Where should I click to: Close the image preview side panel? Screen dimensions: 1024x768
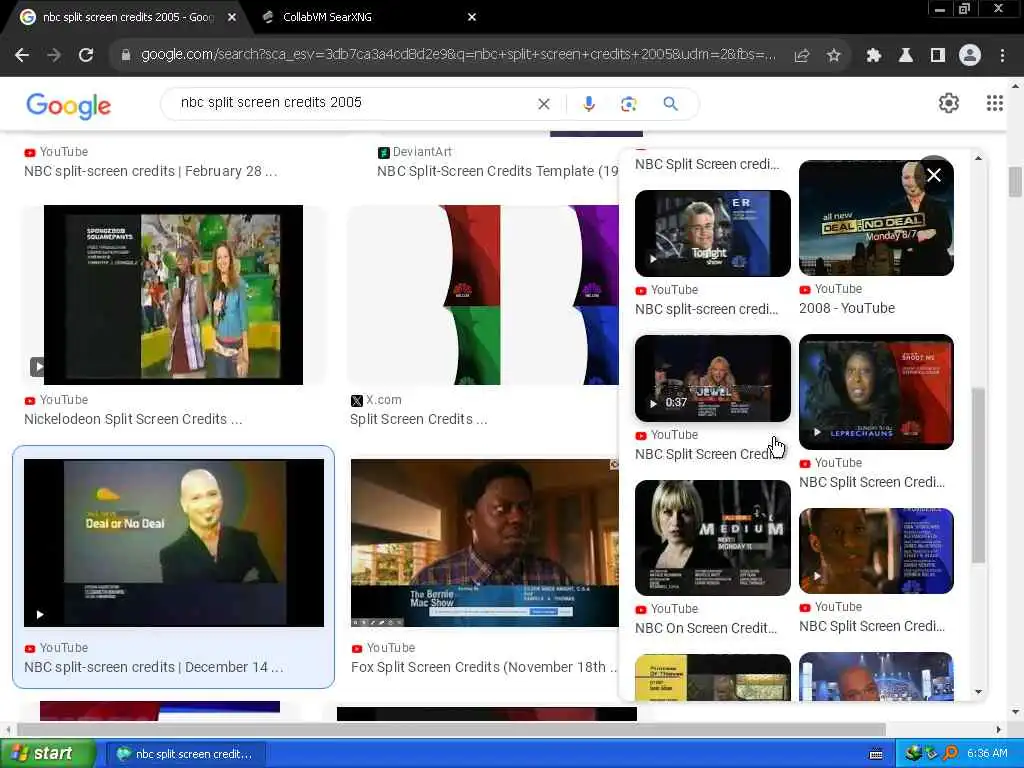[x=934, y=174]
